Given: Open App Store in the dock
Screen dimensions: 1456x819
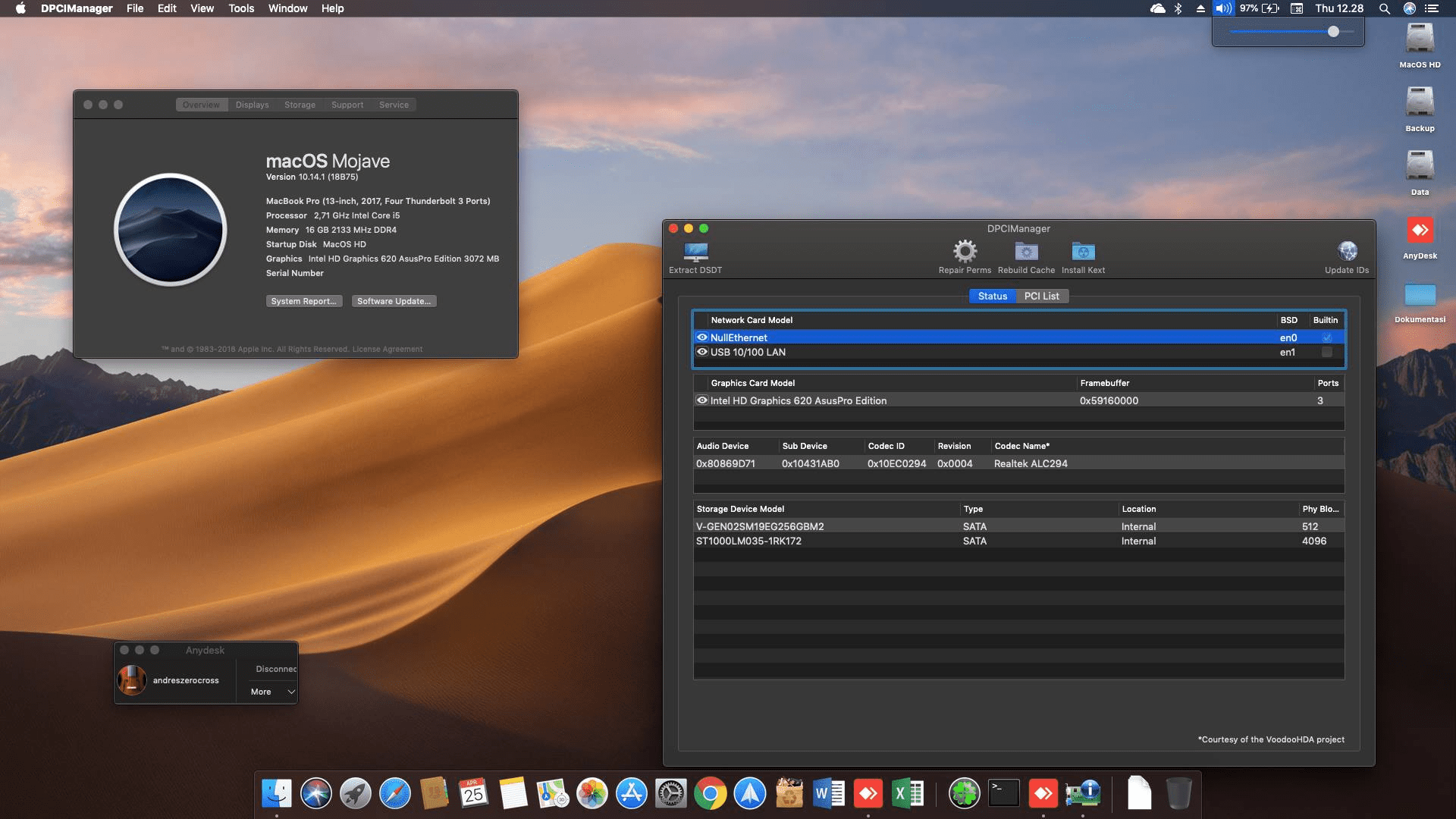Looking at the screenshot, I should pos(632,794).
